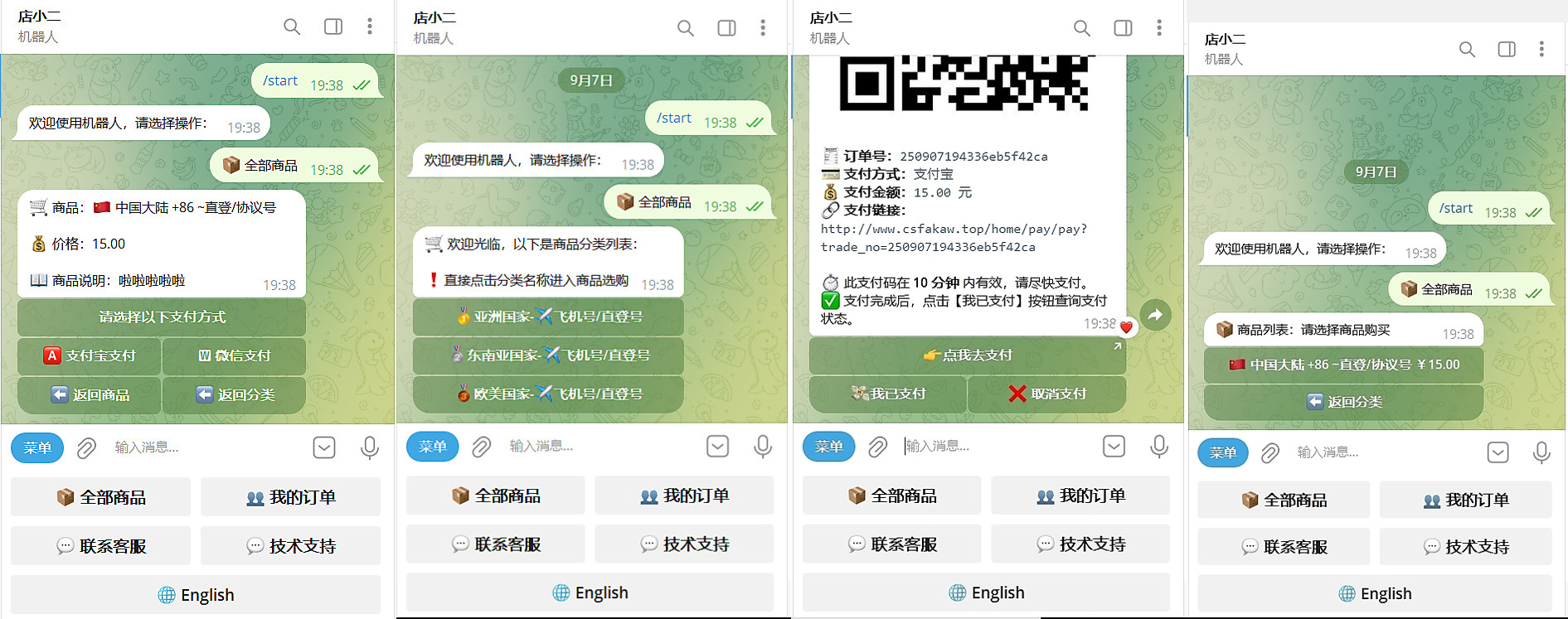Open the three-dot menu in the rightmost chat header
Screen dimensions: 1568x619
[1541, 50]
